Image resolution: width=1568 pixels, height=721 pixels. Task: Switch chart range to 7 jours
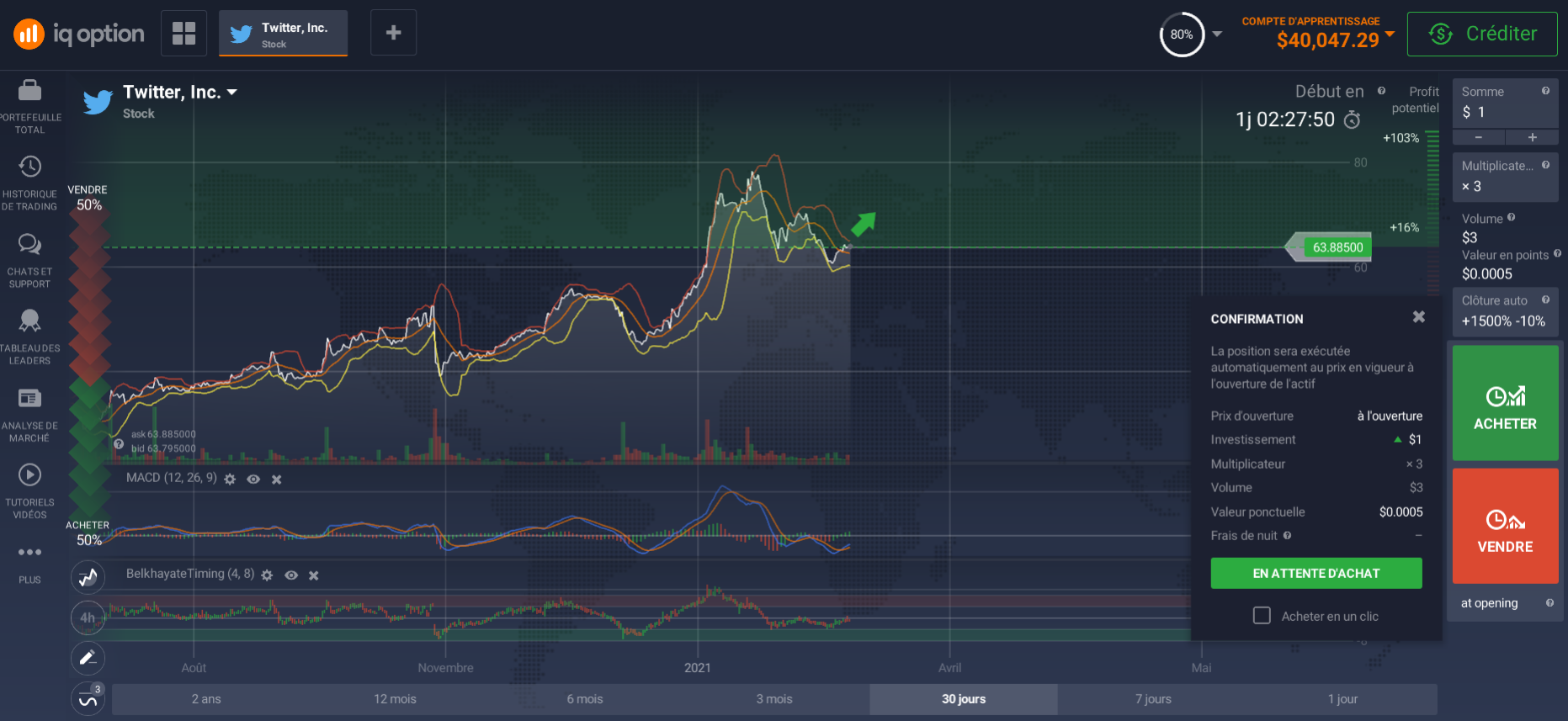point(1153,699)
